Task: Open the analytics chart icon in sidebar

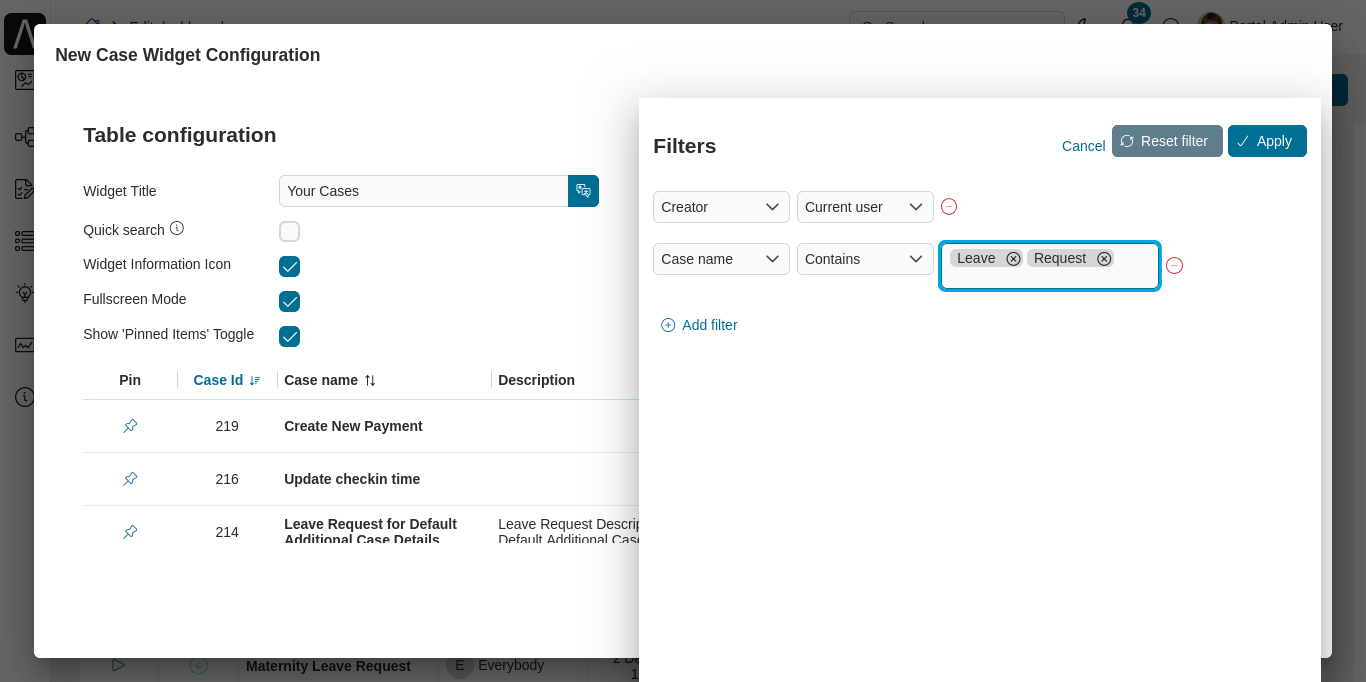Action: tap(25, 345)
